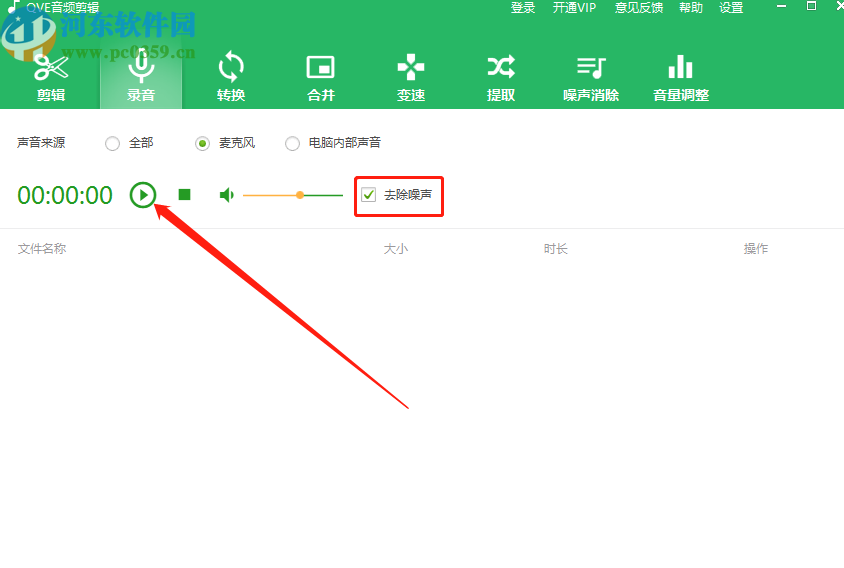844x568 pixels.
Task: Open the 剪辑 scissors editing tool
Action: pyautogui.click(x=51, y=78)
